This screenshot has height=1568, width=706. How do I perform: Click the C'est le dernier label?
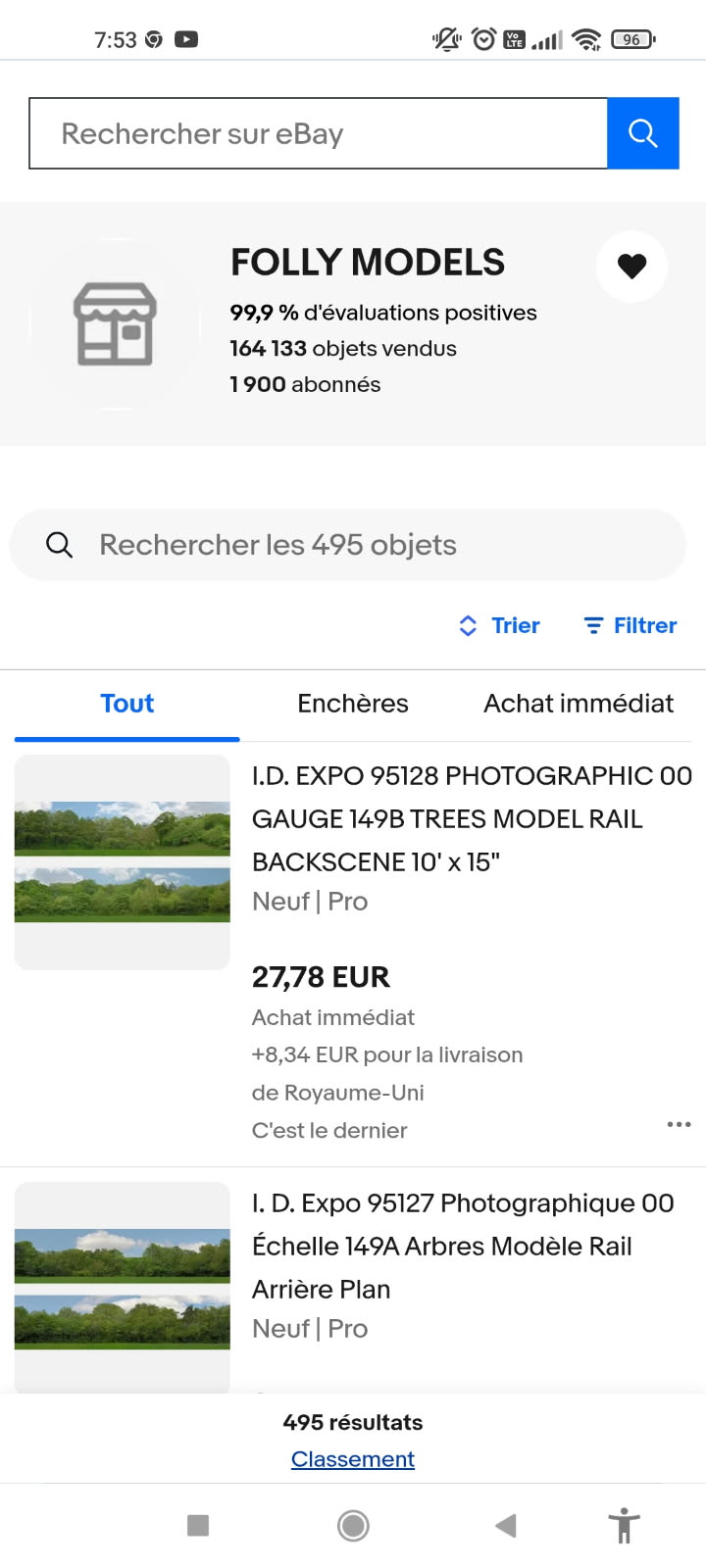point(329,1130)
